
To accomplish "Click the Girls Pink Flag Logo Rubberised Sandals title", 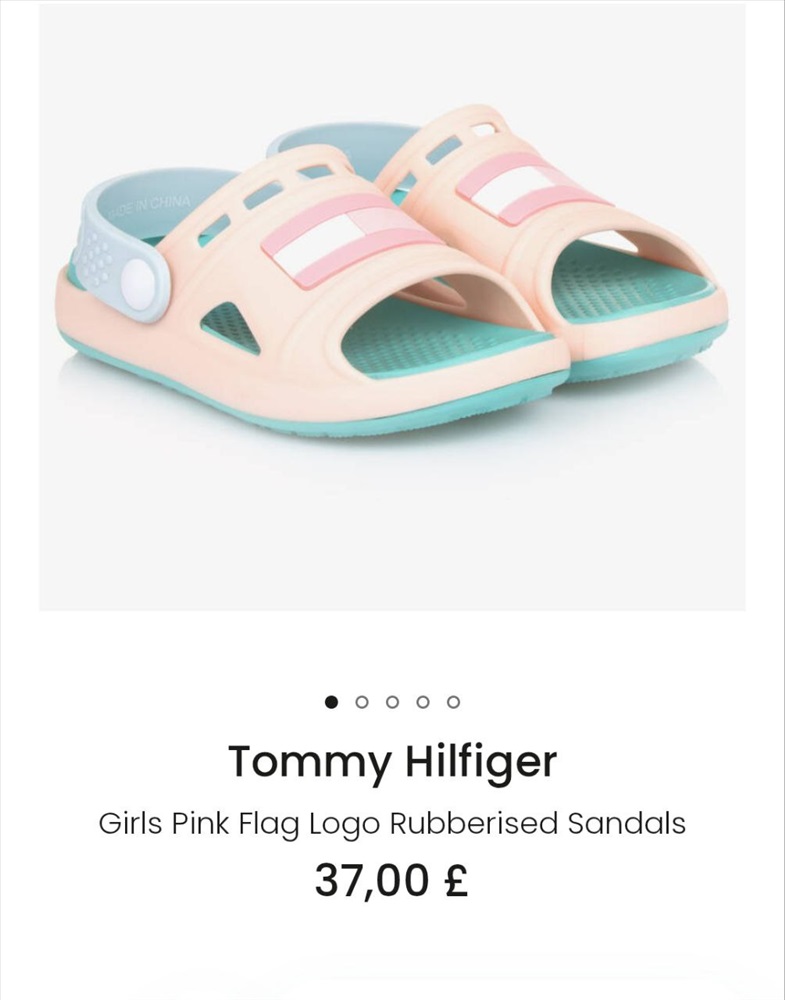I will pos(392,823).
